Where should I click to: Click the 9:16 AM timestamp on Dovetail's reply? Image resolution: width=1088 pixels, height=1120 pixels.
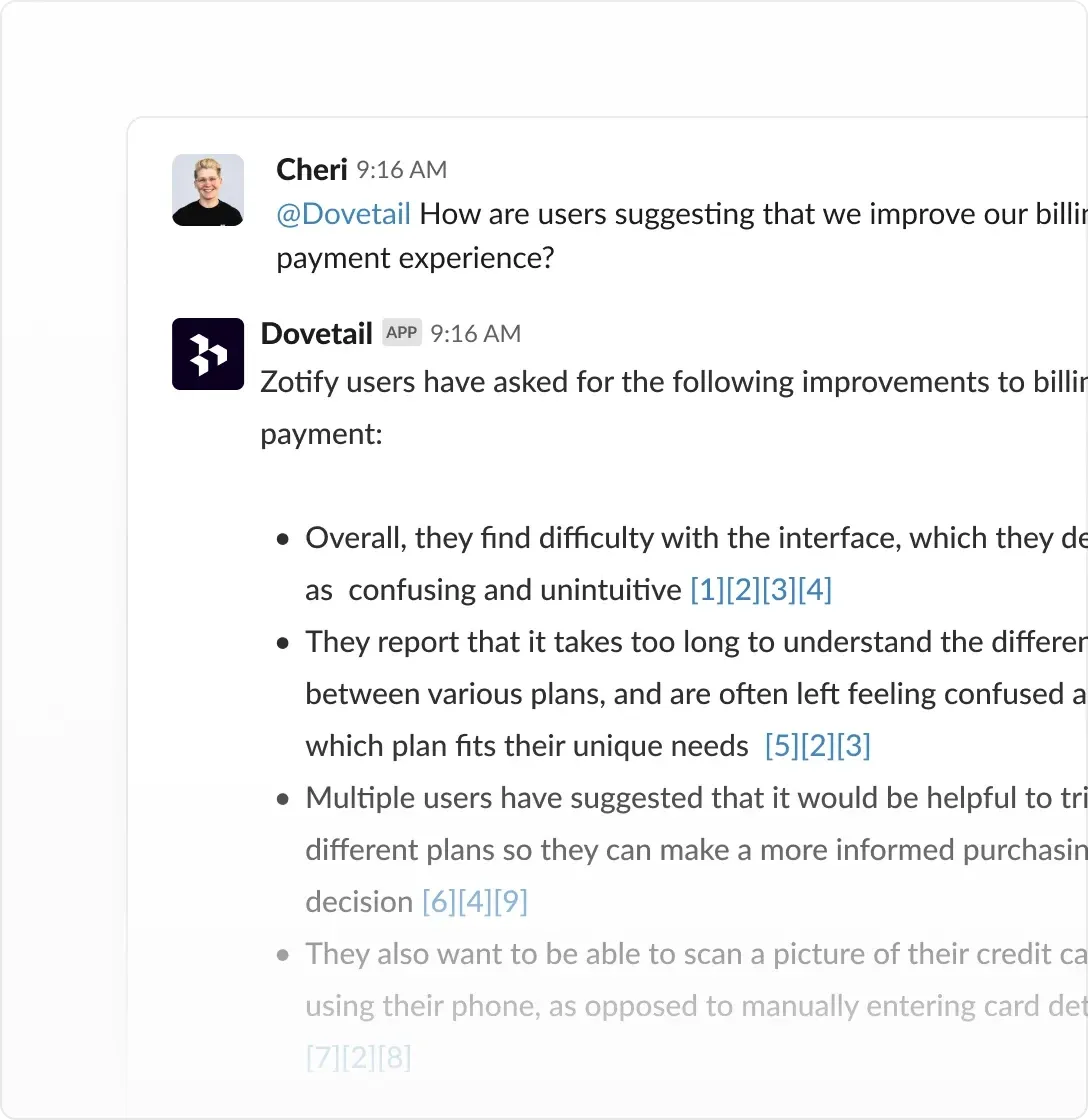point(476,333)
